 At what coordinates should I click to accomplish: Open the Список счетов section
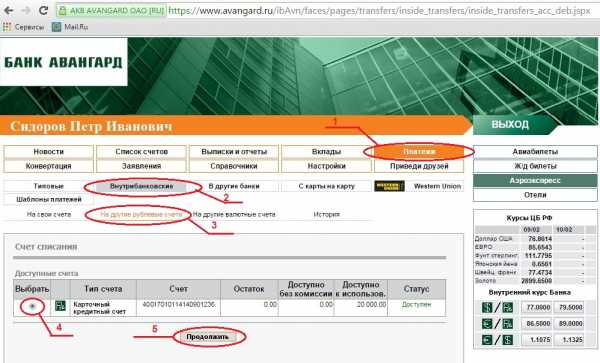tap(142, 152)
